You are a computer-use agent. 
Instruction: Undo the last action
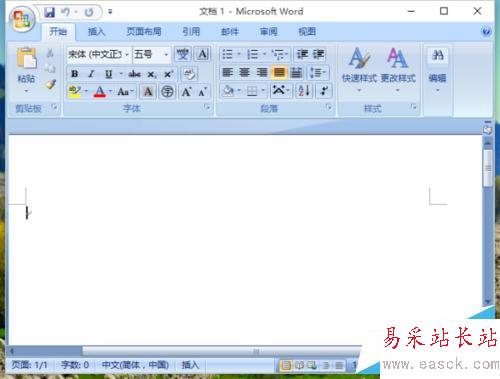(66, 12)
